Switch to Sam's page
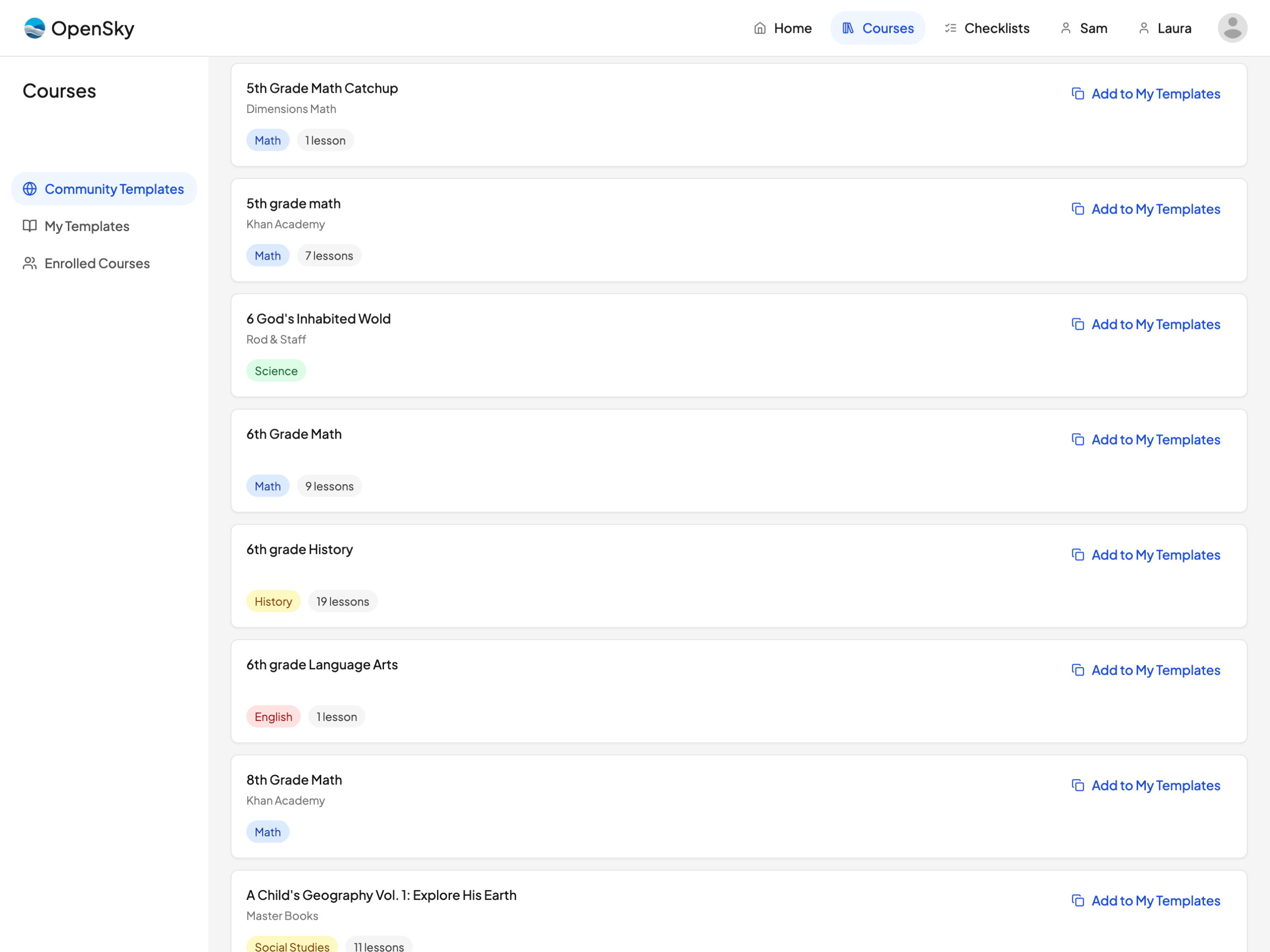The width and height of the screenshot is (1270, 952). tap(1084, 28)
